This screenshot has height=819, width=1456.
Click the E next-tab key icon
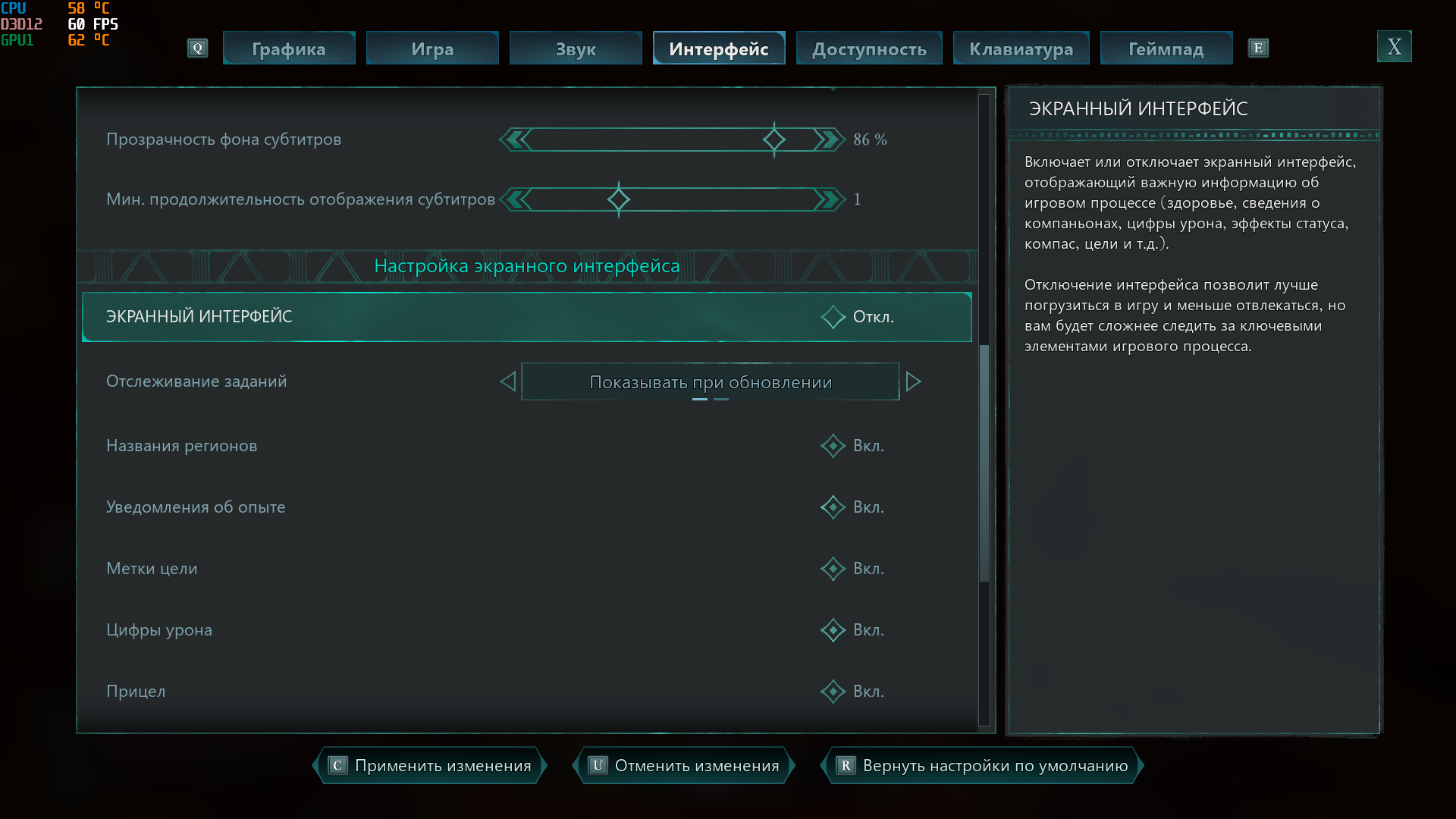click(1258, 49)
